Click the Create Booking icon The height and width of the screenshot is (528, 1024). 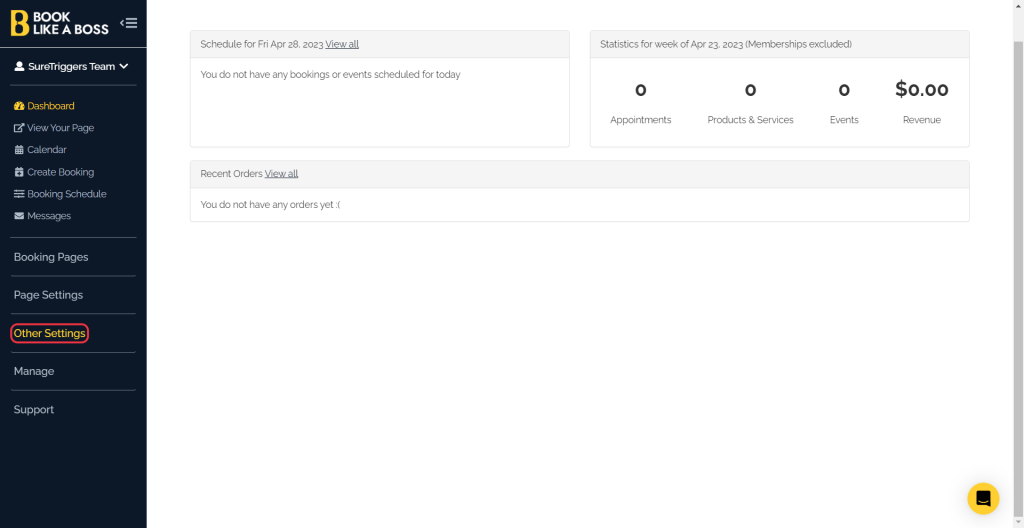(x=19, y=172)
